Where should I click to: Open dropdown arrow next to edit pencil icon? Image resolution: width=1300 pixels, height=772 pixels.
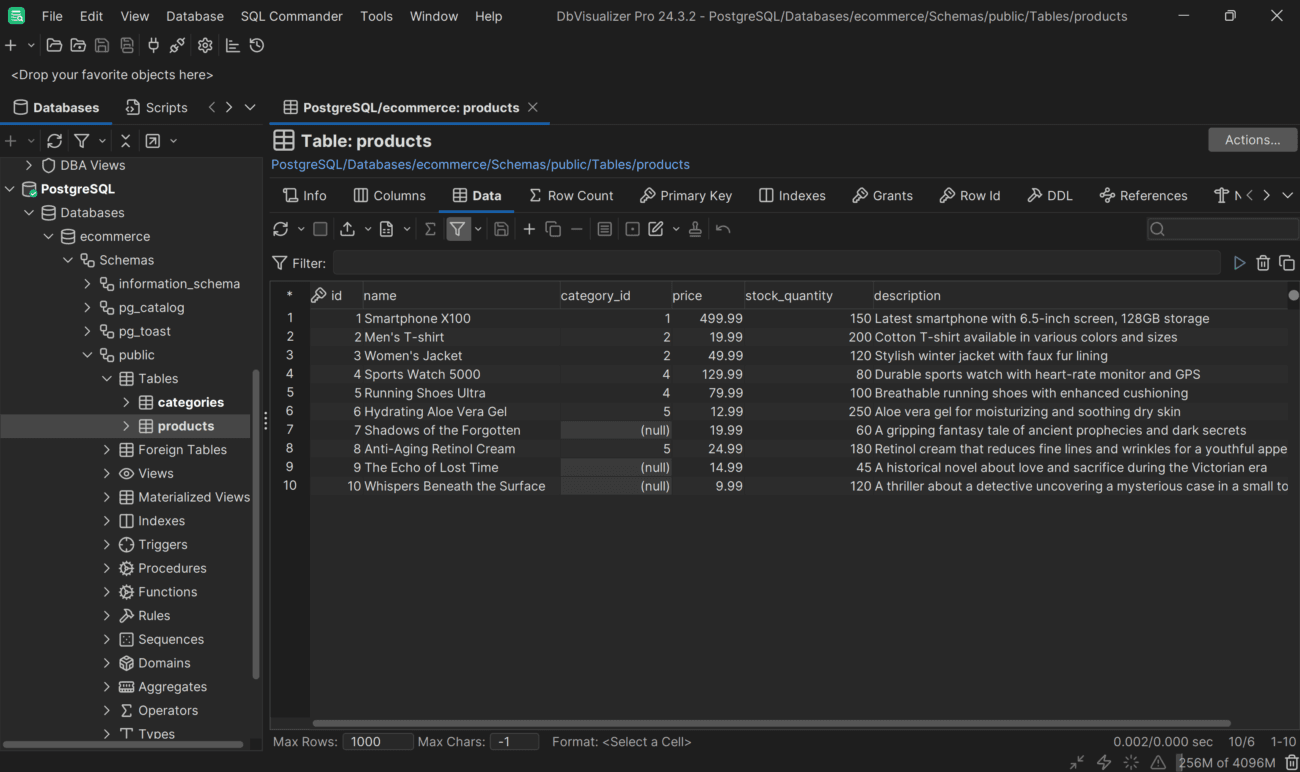(676, 229)
